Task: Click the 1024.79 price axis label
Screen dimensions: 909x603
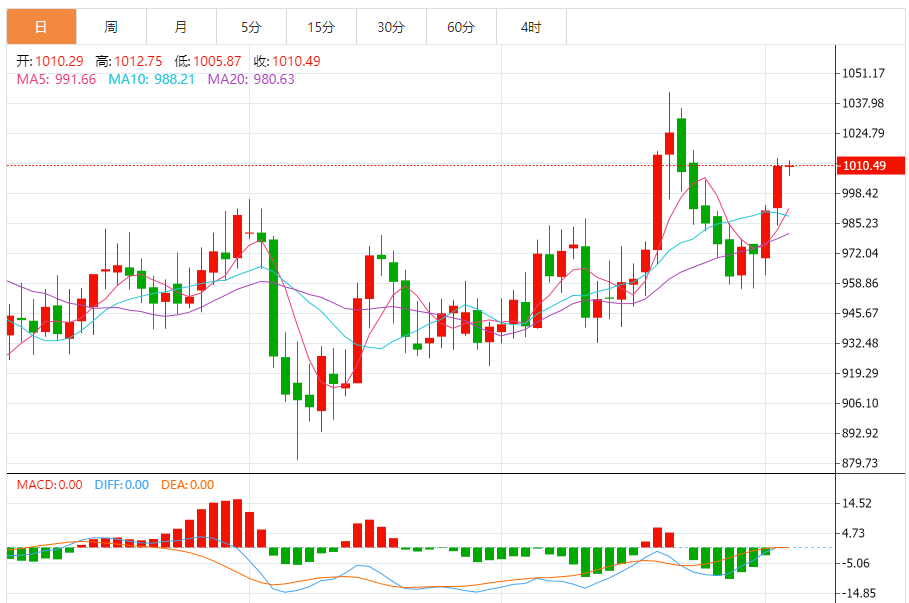Action: pyautogui.click(x=863, y=133)
